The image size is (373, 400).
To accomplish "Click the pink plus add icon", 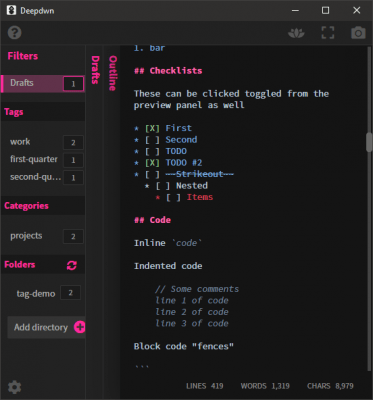I will tap(79, 327).
